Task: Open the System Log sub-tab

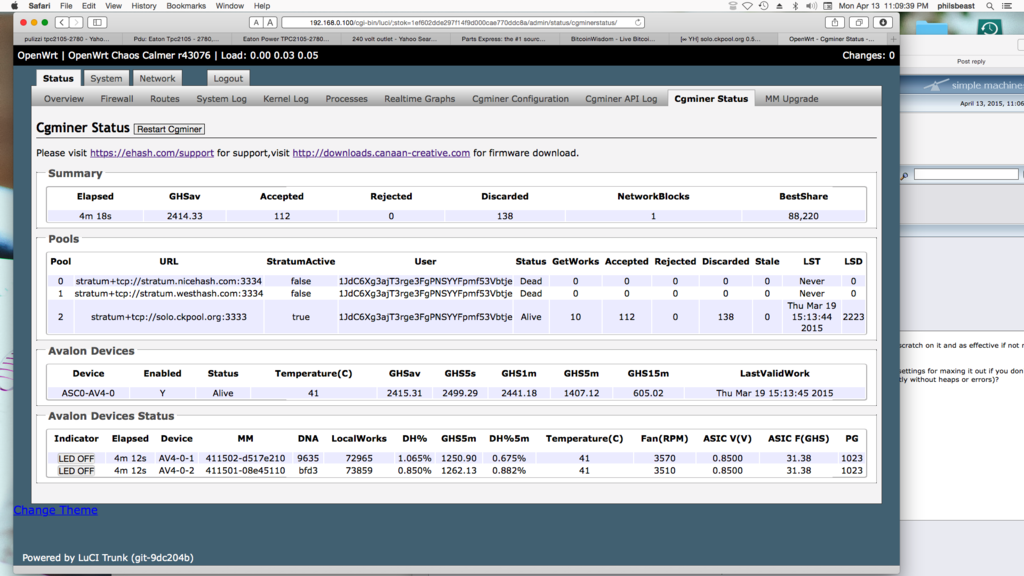Action: coord(221,99)
